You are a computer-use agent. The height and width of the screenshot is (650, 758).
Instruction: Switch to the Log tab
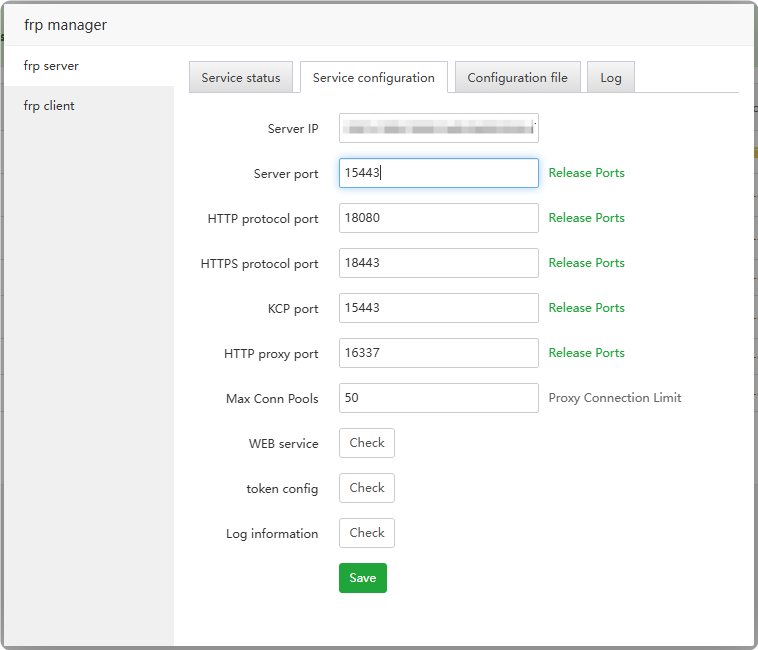tap(610, 78)
